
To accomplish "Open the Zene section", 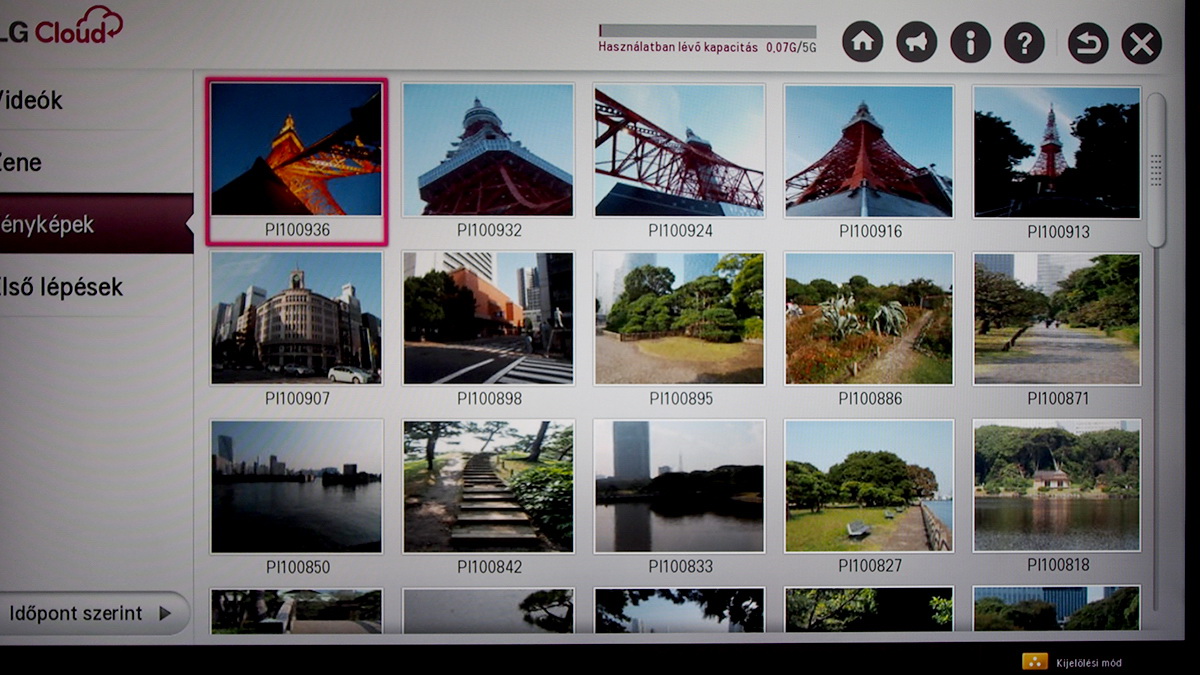I will point(96,162).
